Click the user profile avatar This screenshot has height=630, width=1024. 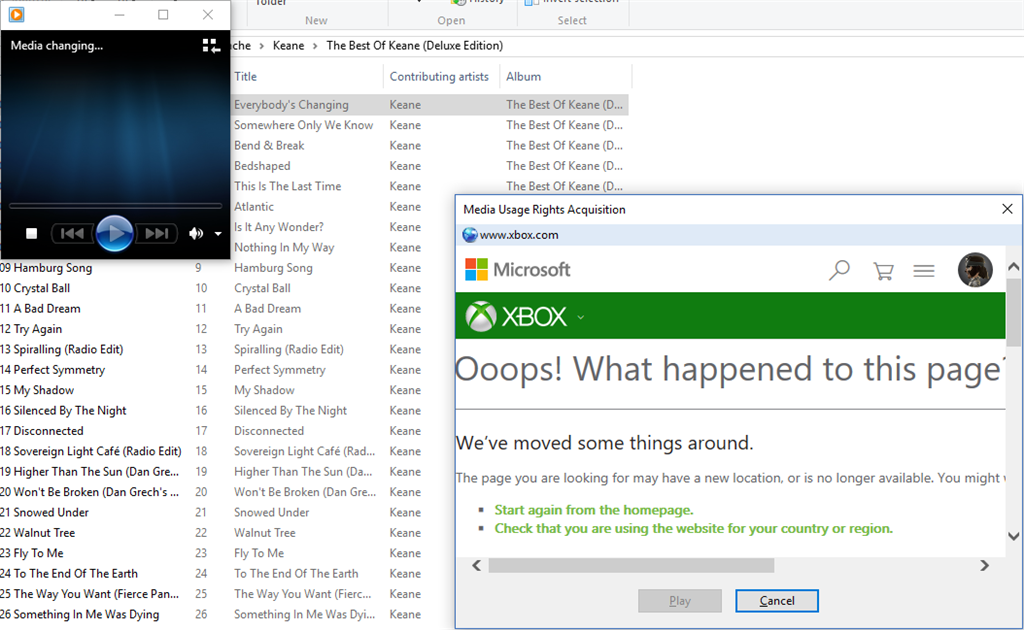click(x=975, y=270)
